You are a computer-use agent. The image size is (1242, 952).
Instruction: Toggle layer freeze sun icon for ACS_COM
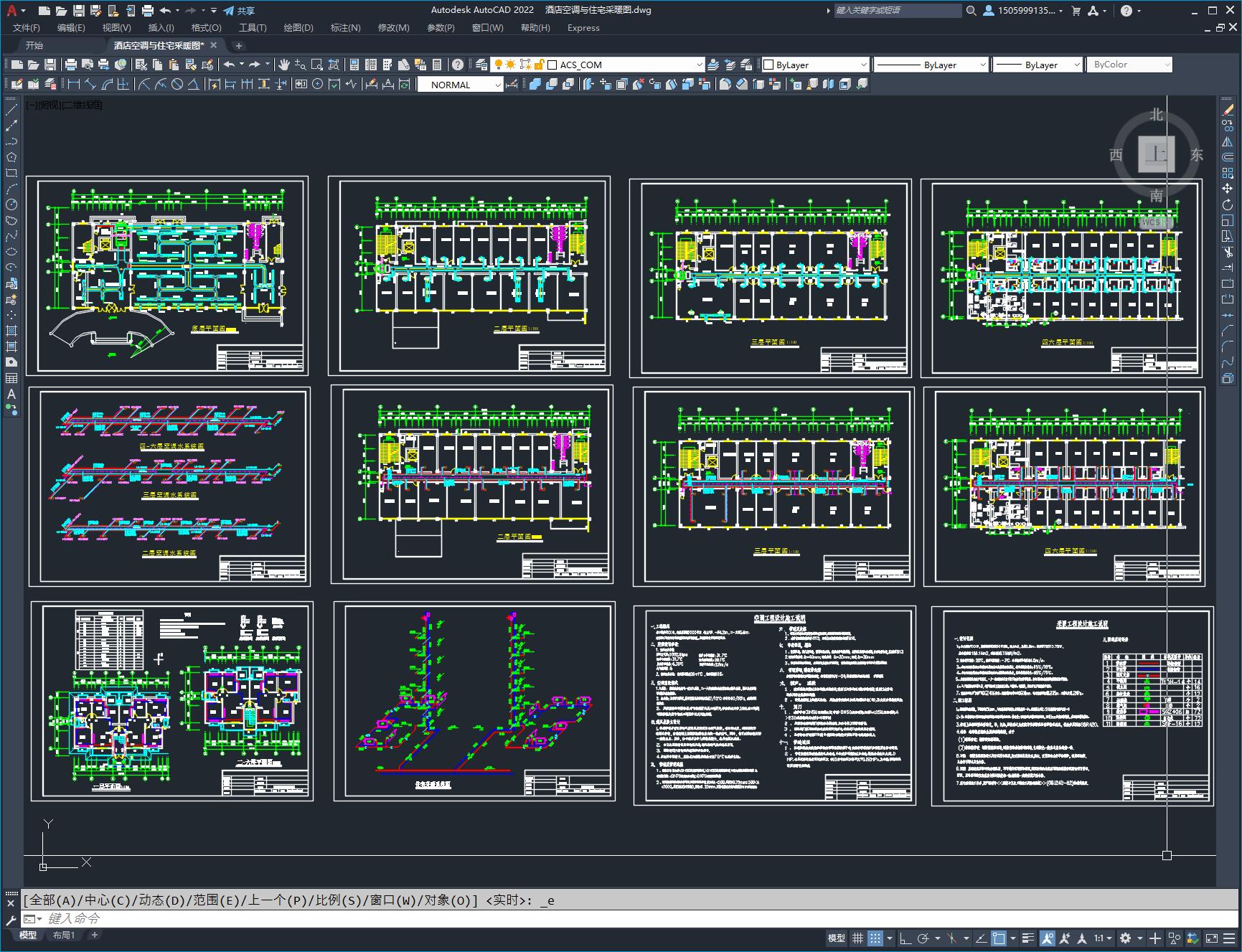click(511, 65)
